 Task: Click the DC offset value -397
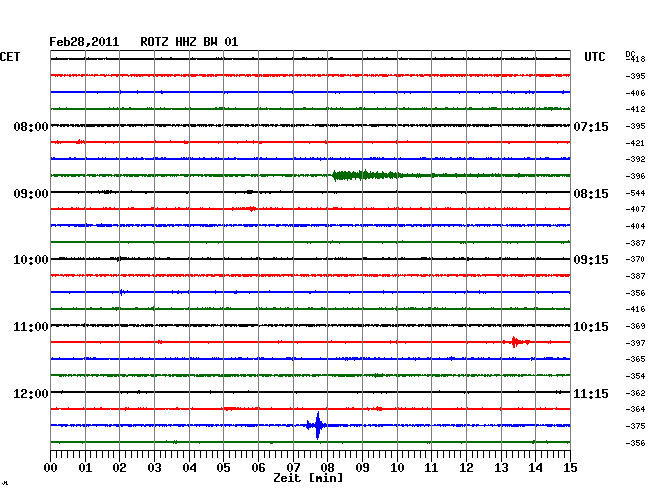[635, 343]
